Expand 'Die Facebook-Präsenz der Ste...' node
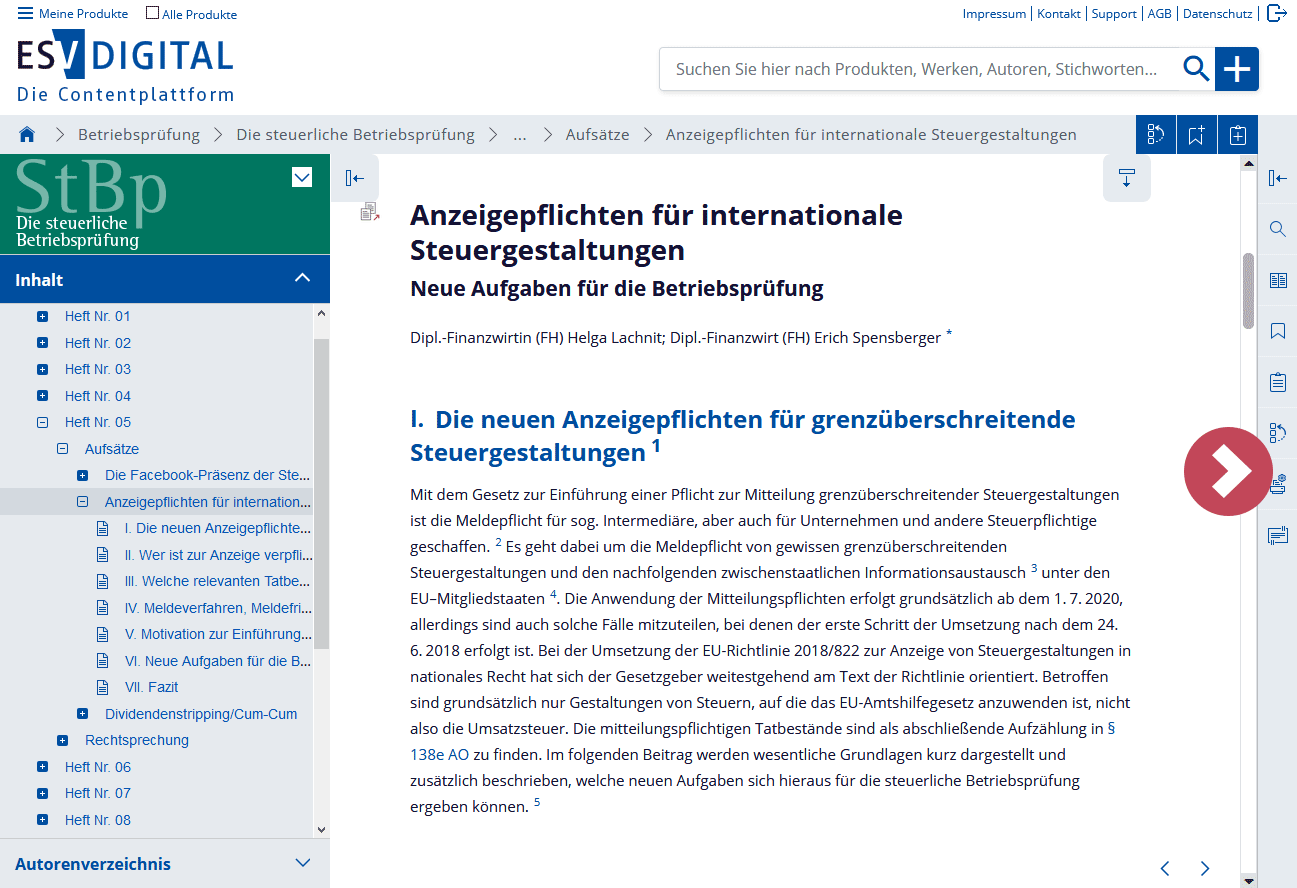The height and width of the screenshot is (888, 1297). coord(82,475)
